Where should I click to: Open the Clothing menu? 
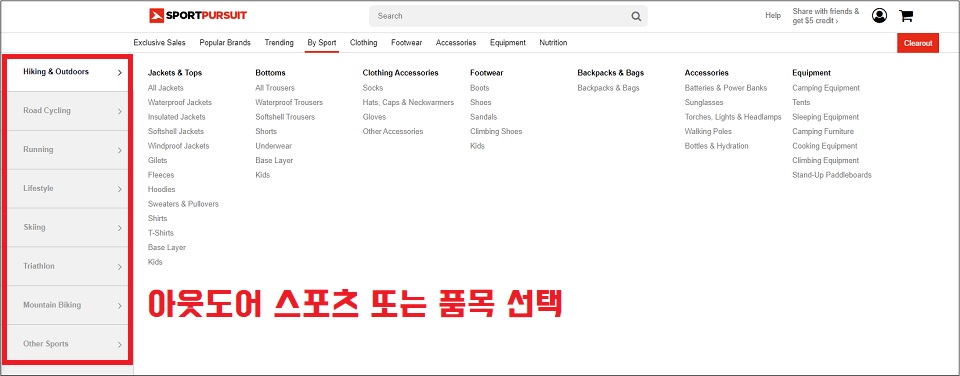[x=364, y=43]
